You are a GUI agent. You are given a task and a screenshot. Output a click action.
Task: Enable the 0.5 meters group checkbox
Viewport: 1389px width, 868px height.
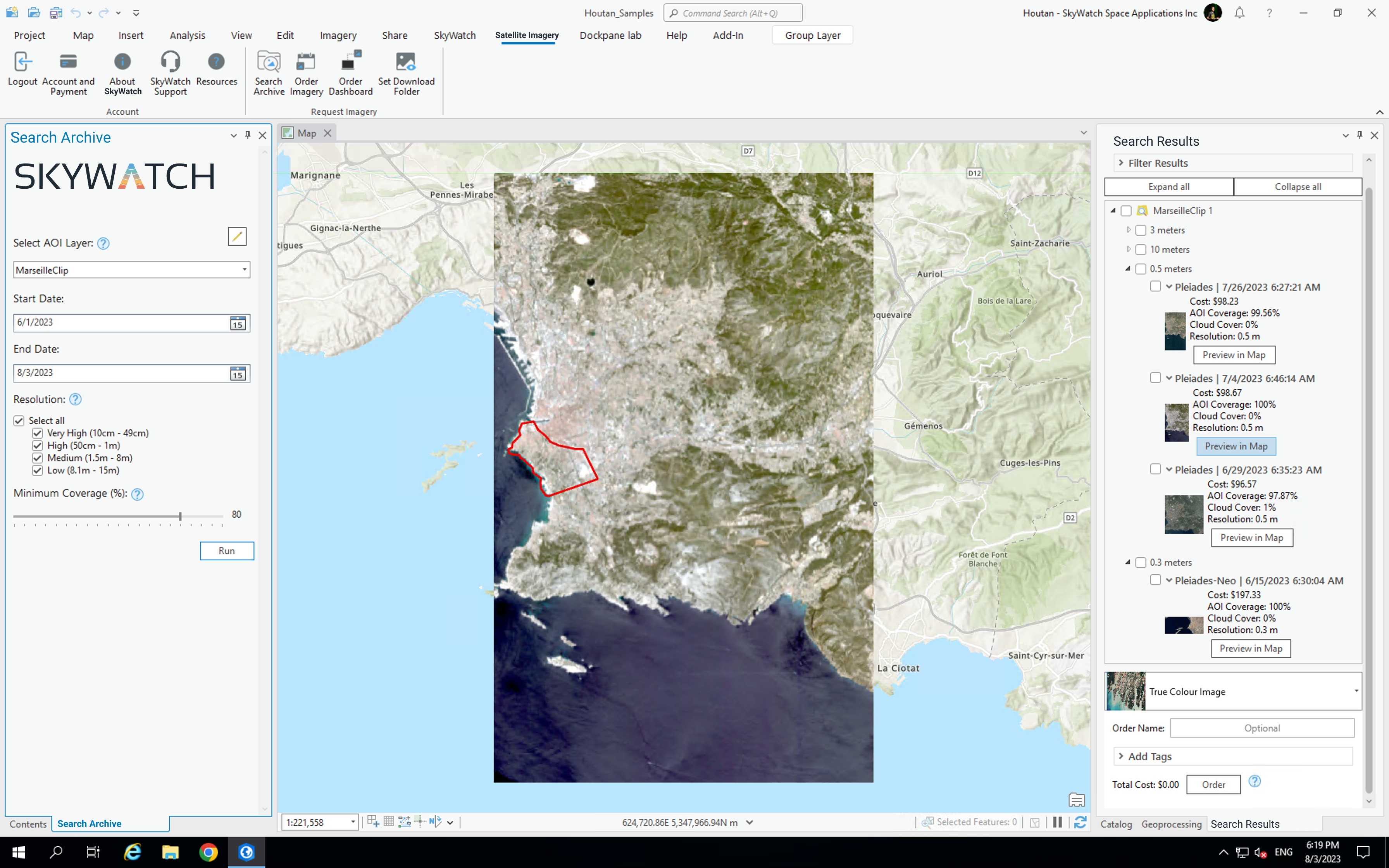[x=1141, y=269]
